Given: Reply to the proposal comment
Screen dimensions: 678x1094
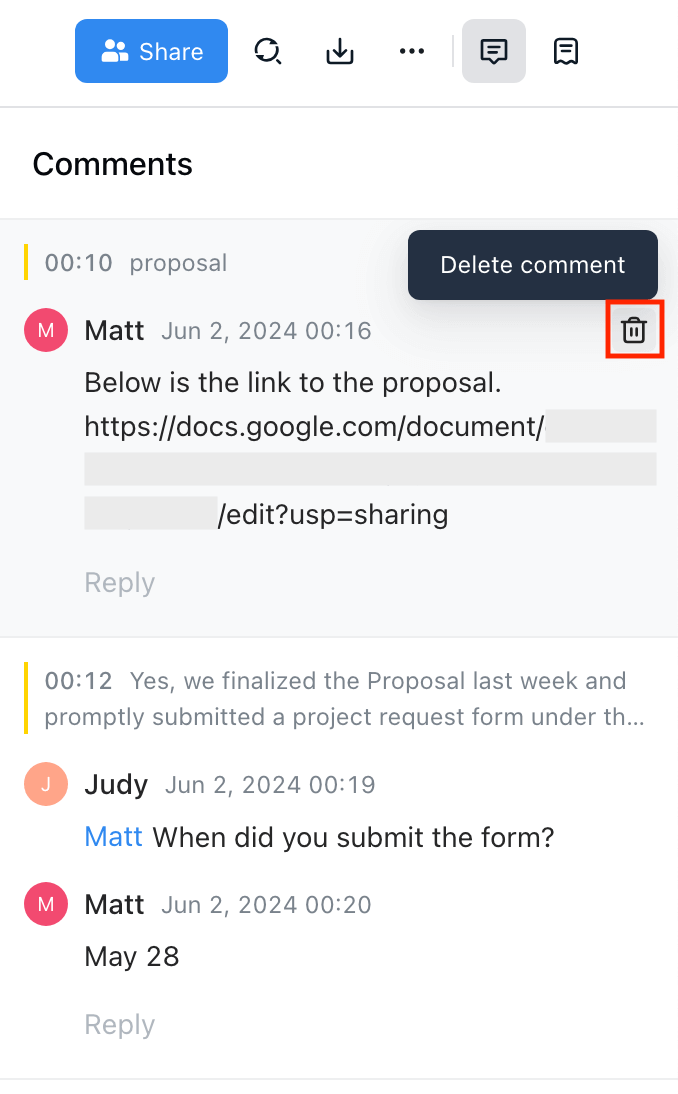Looking at the screenshot, I should click(119, 583).
